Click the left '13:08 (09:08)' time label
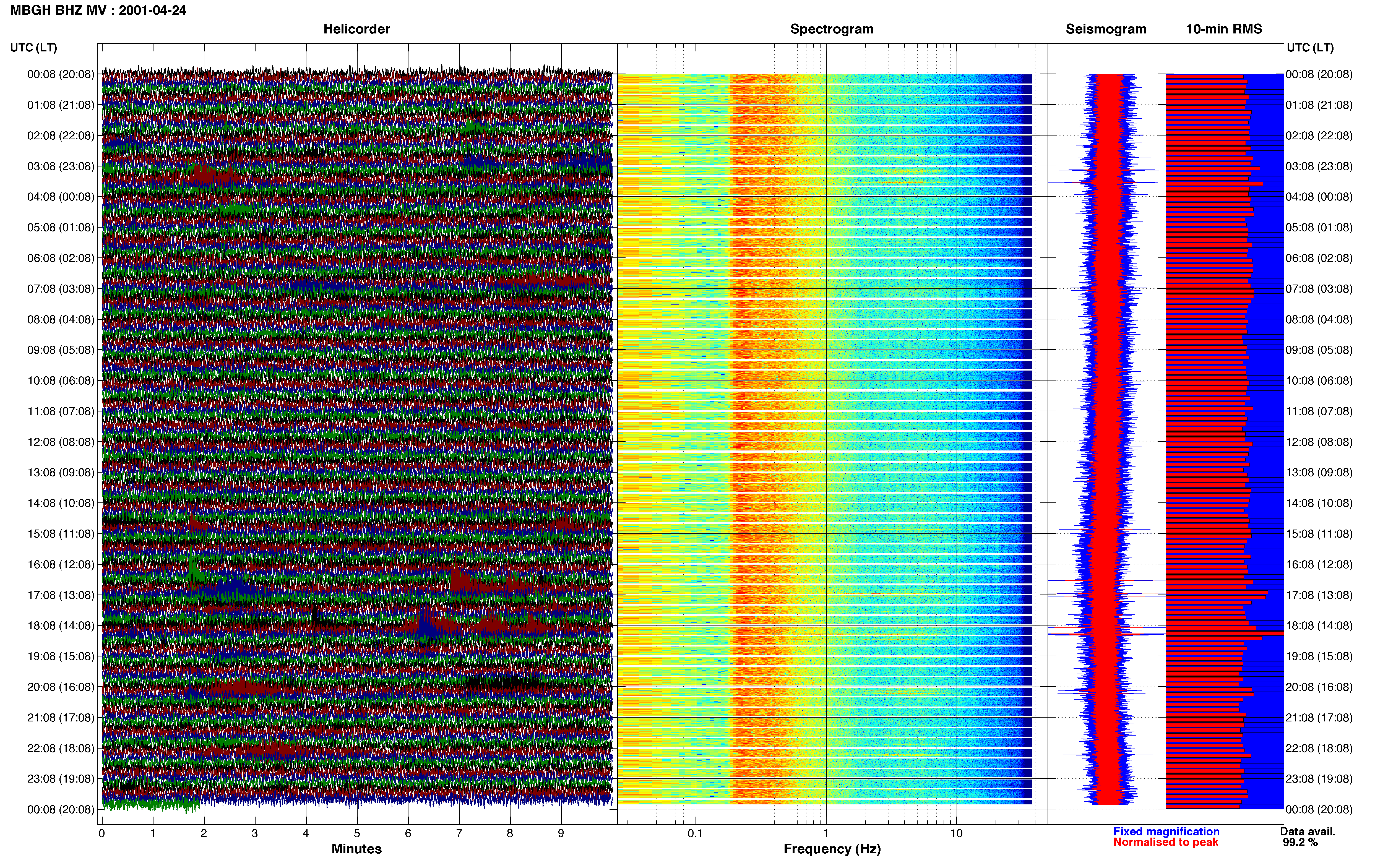 (x=60, y=473)
